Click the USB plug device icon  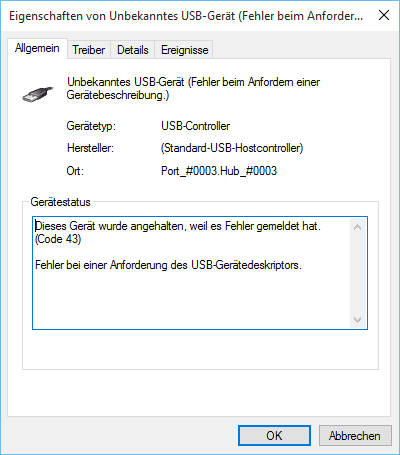38,94
